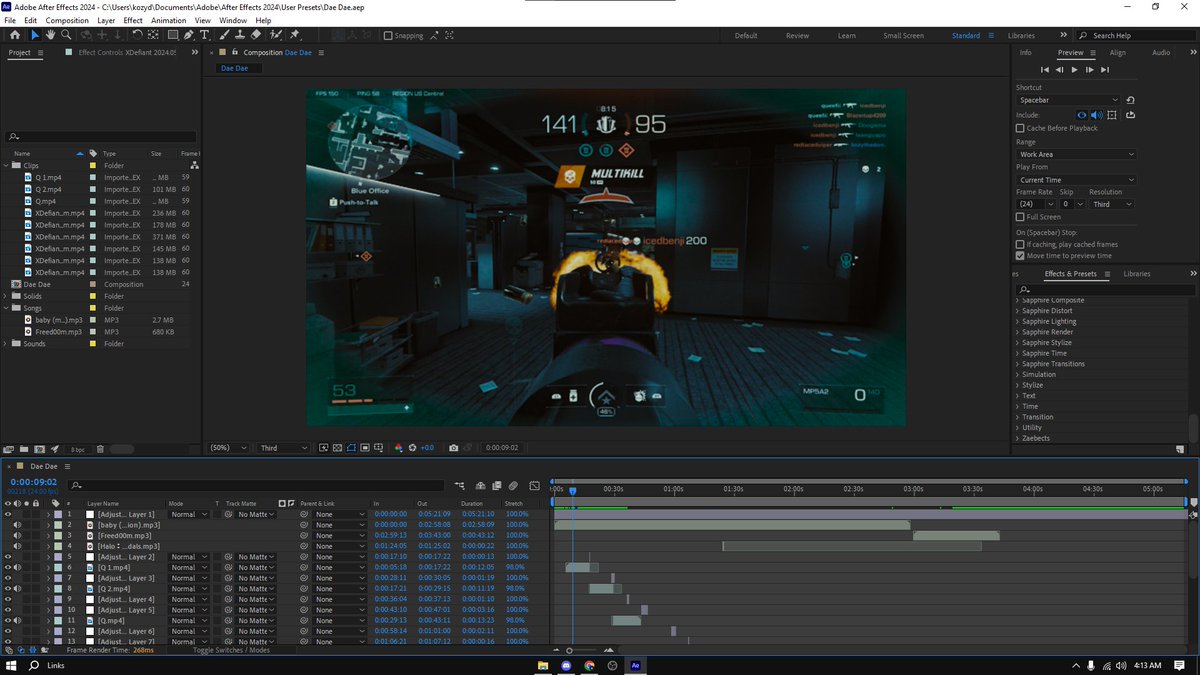The width and height of the screenshot is (1200, 675).
Task: Click the Dae Dae breadcrumb in viewer
Action: click(x=234, y=68)
